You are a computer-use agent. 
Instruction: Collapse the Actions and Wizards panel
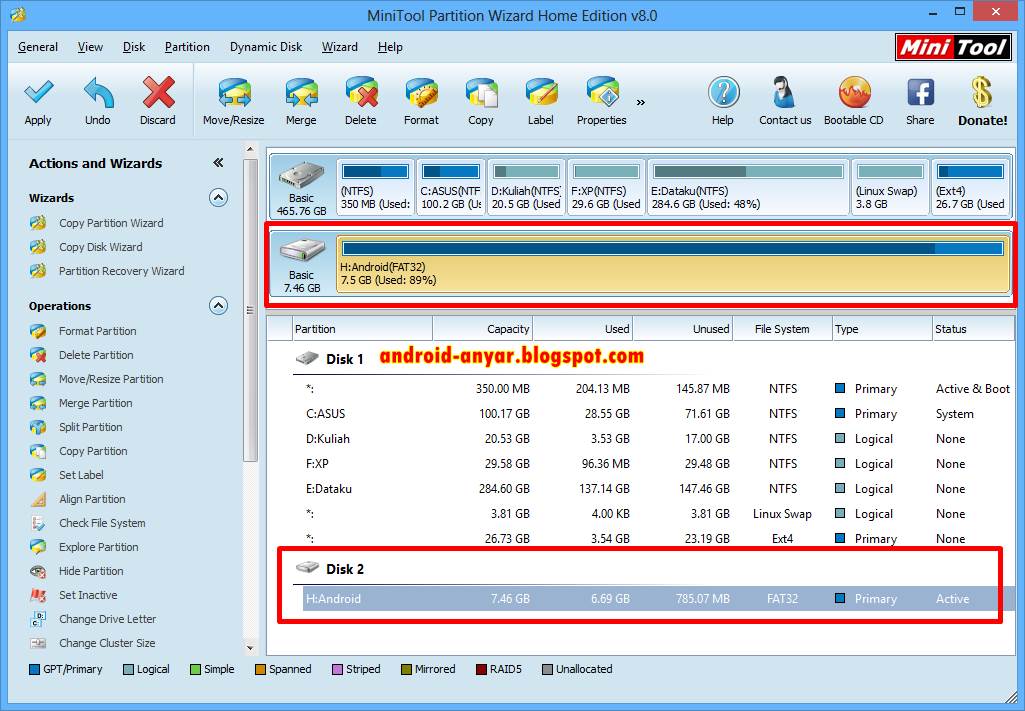(x=218, y=163)
